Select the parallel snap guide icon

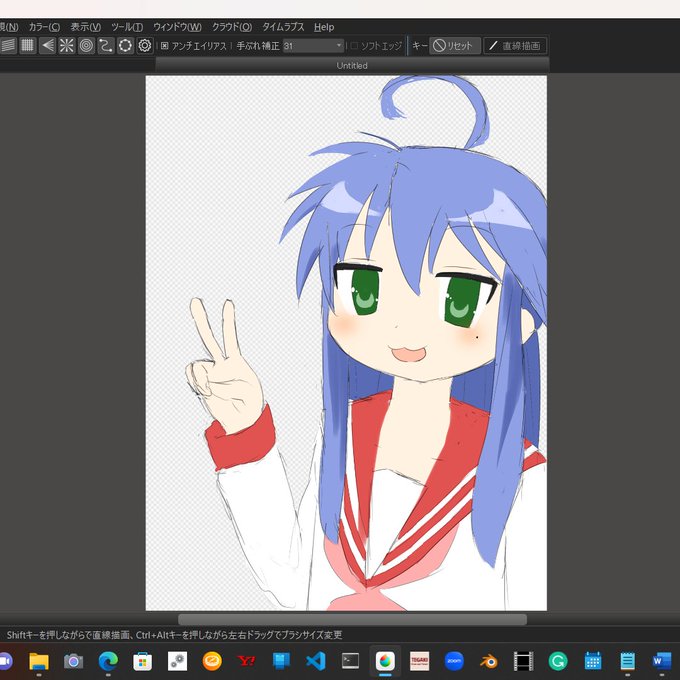(x=9, y=46)
